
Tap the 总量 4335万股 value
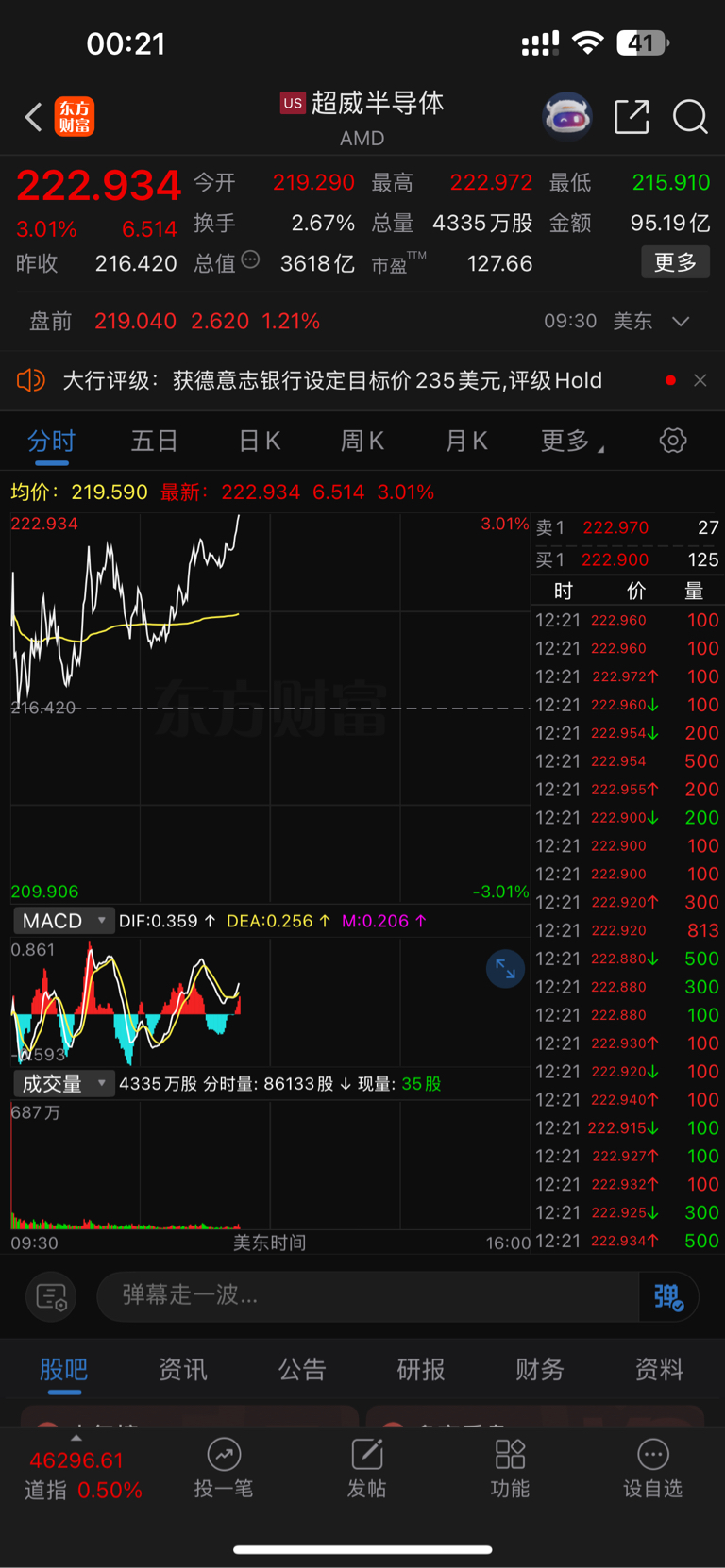[x=482, y=224]
